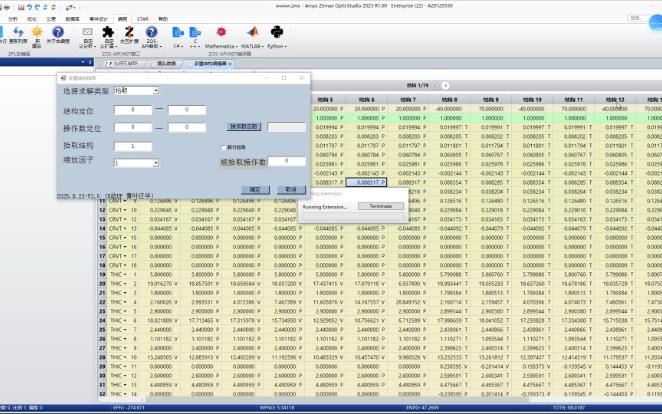Toggle the checkbox in the multi-config dialog

(223, 147)
